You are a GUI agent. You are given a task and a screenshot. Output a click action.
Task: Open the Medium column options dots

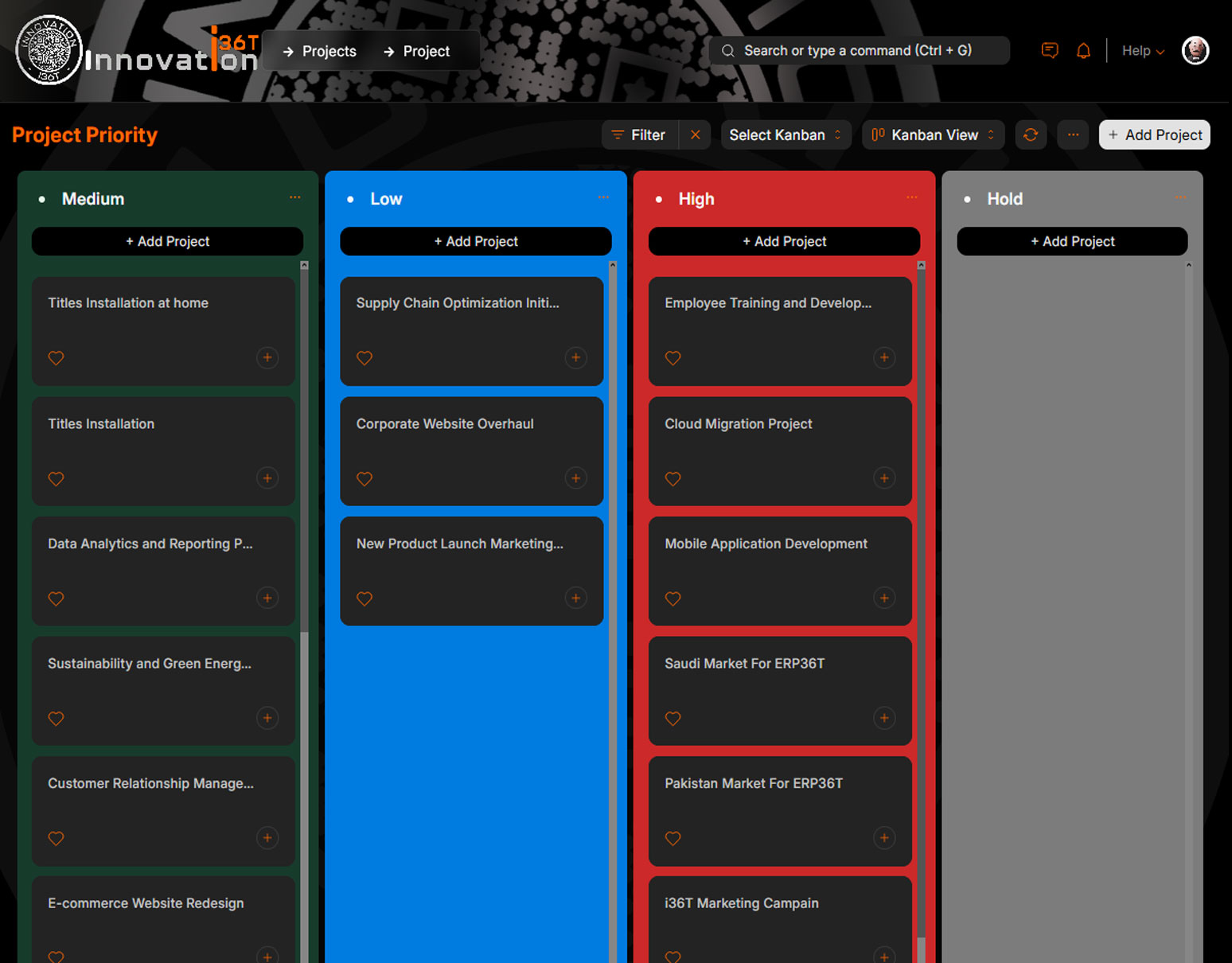click(295, 197)
